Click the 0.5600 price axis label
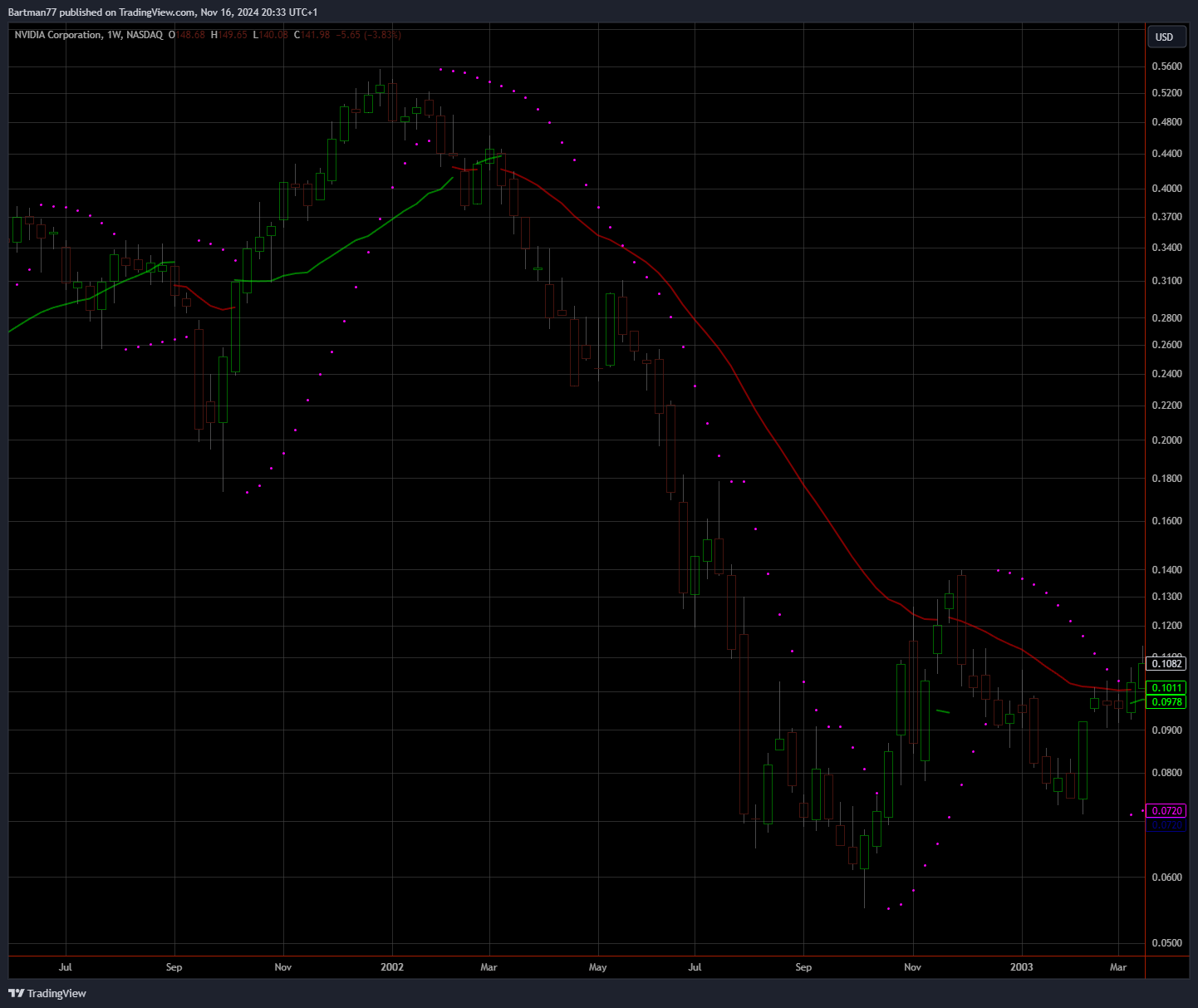This screenshot has width=1198, height=1008. point(1167,66)
